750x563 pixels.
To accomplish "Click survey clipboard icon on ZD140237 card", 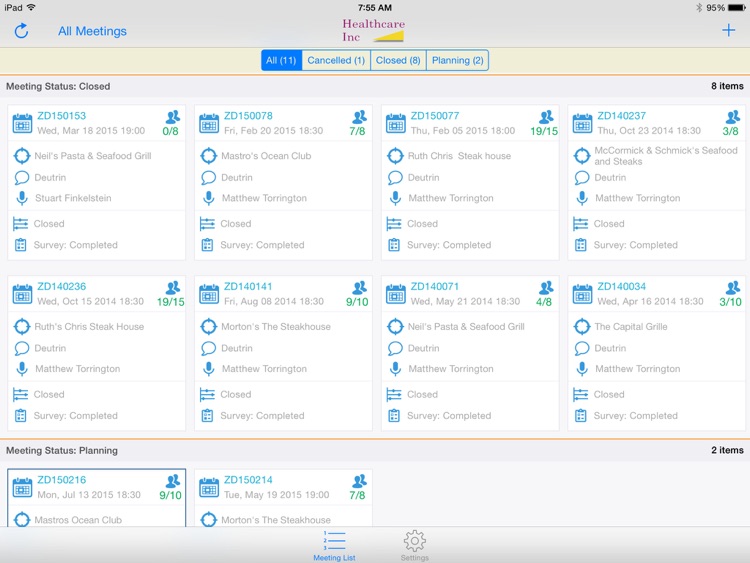I will (x=581, y=245).
